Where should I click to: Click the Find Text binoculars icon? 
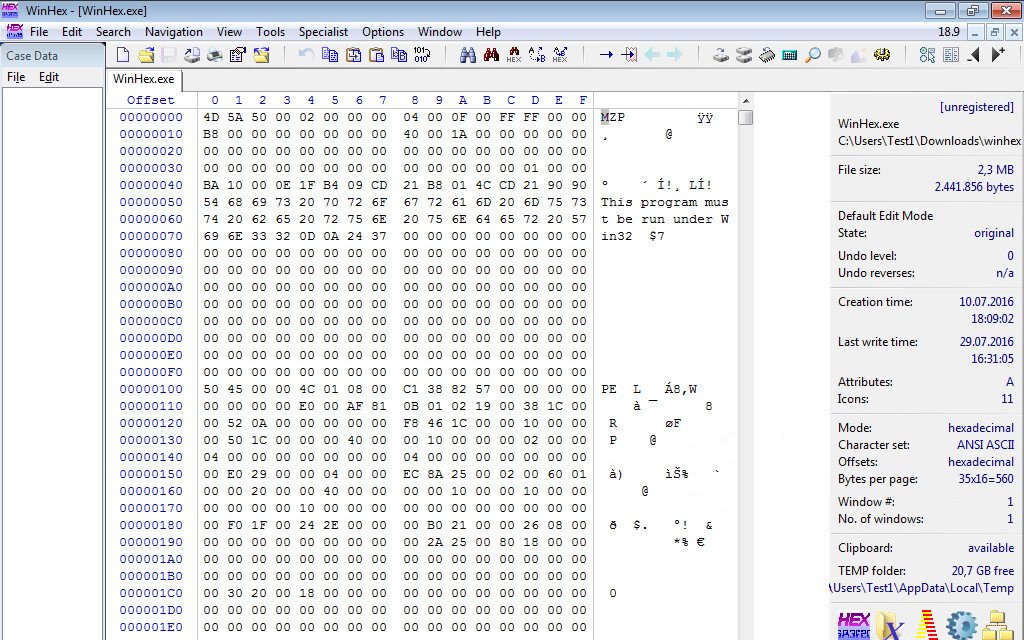point(467,55)
